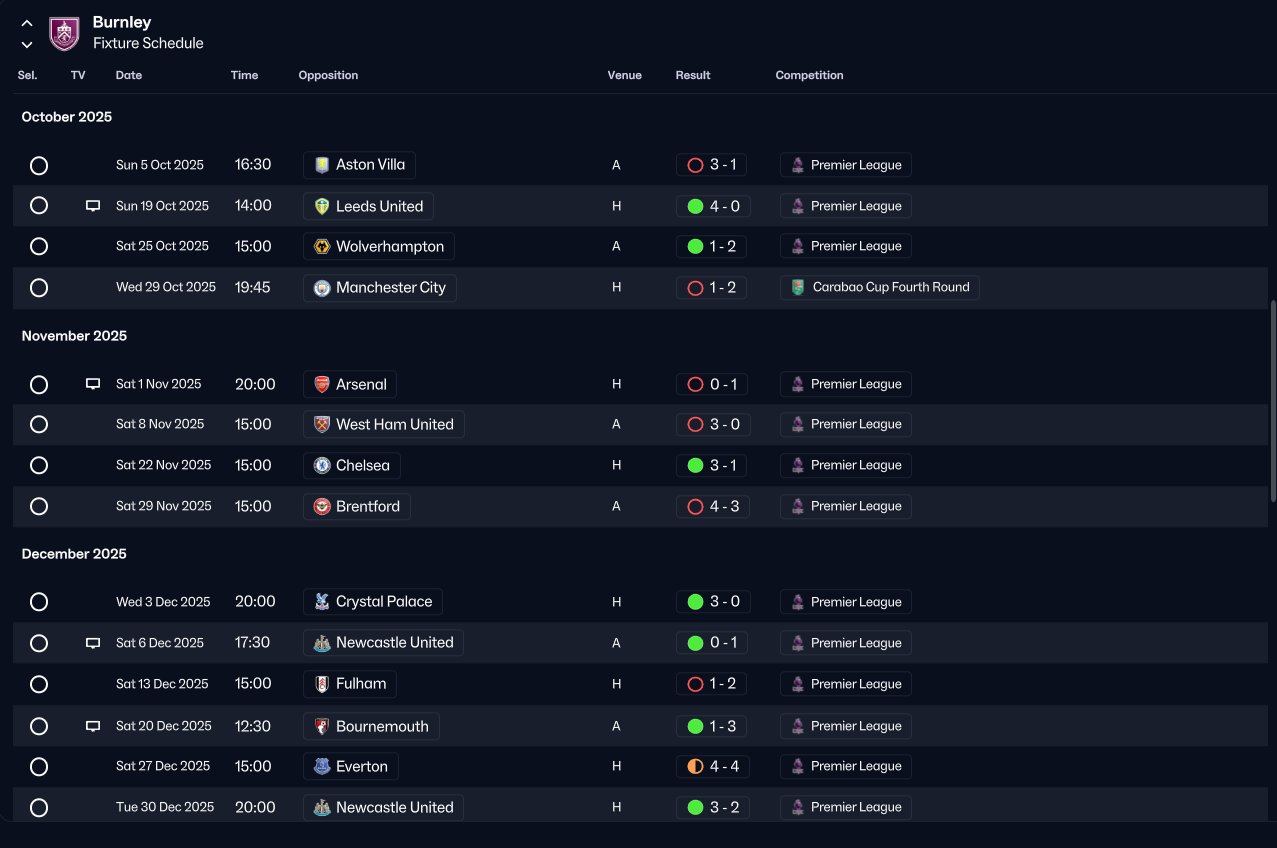
Task: Click the Aston Villa badge icon
Action: pos(322,165)
